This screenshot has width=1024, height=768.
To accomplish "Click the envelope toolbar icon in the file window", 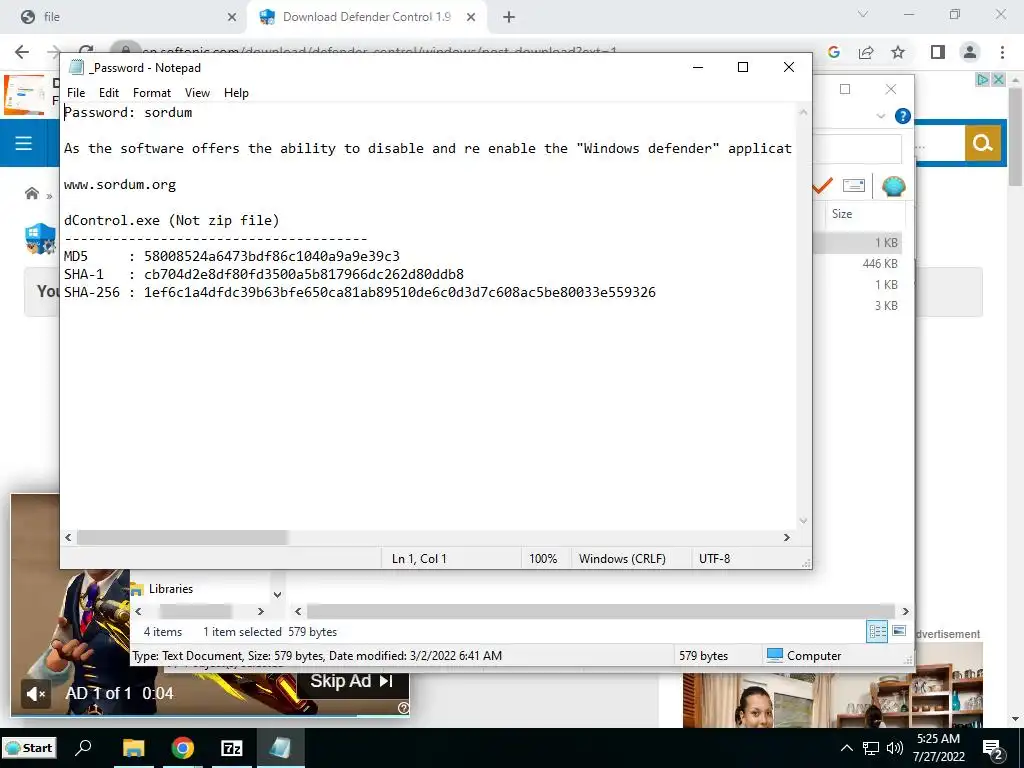I will [854, 186].
